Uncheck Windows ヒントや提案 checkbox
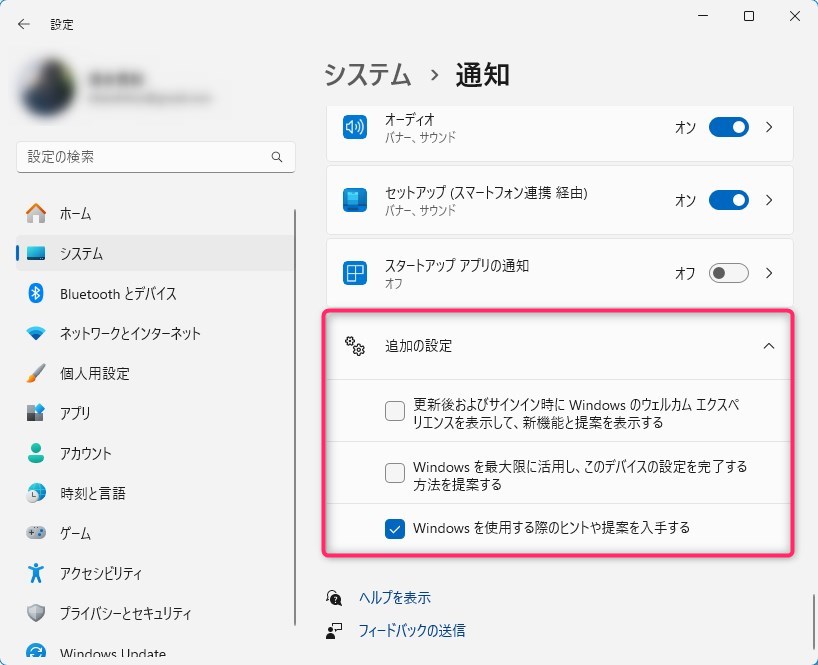 (395, 529)
